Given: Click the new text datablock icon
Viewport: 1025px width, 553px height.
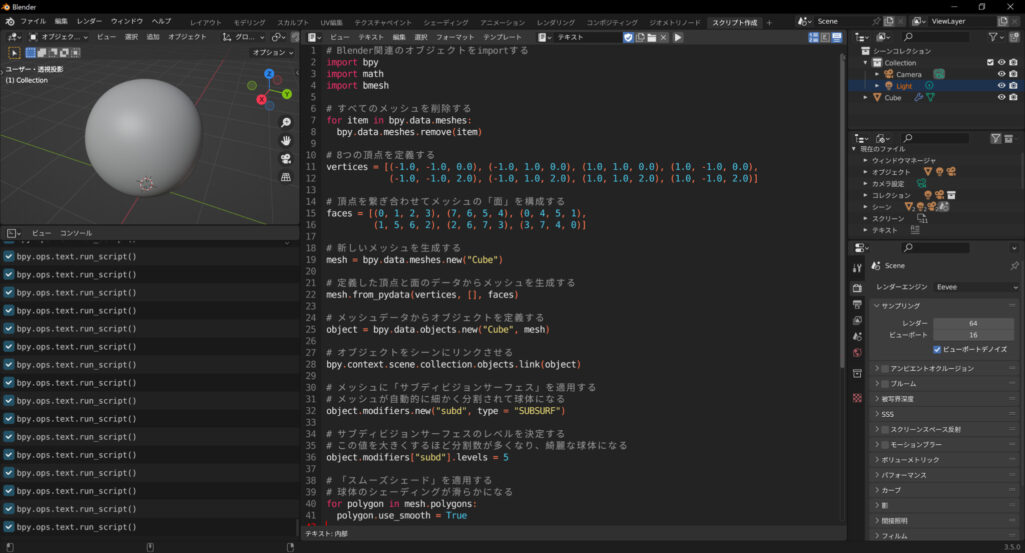Looking at the screenshot, I should click(x=640, y=37).
